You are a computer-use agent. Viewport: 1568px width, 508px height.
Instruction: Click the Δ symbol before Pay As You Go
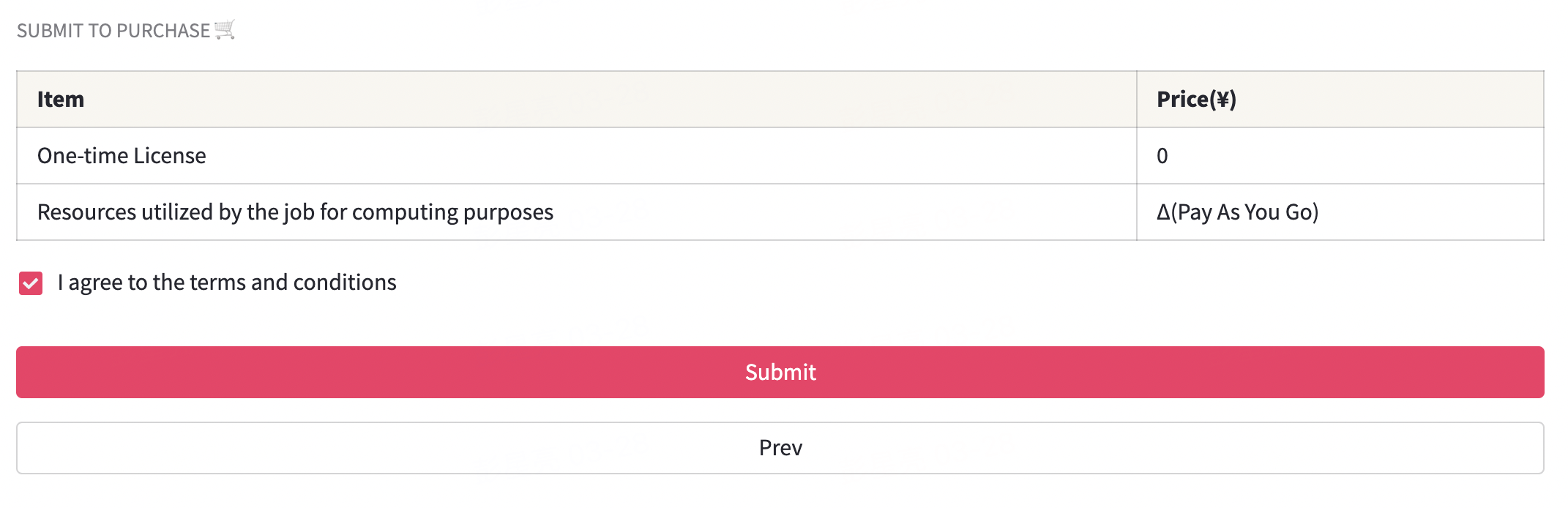click(x=1163, y=212)
